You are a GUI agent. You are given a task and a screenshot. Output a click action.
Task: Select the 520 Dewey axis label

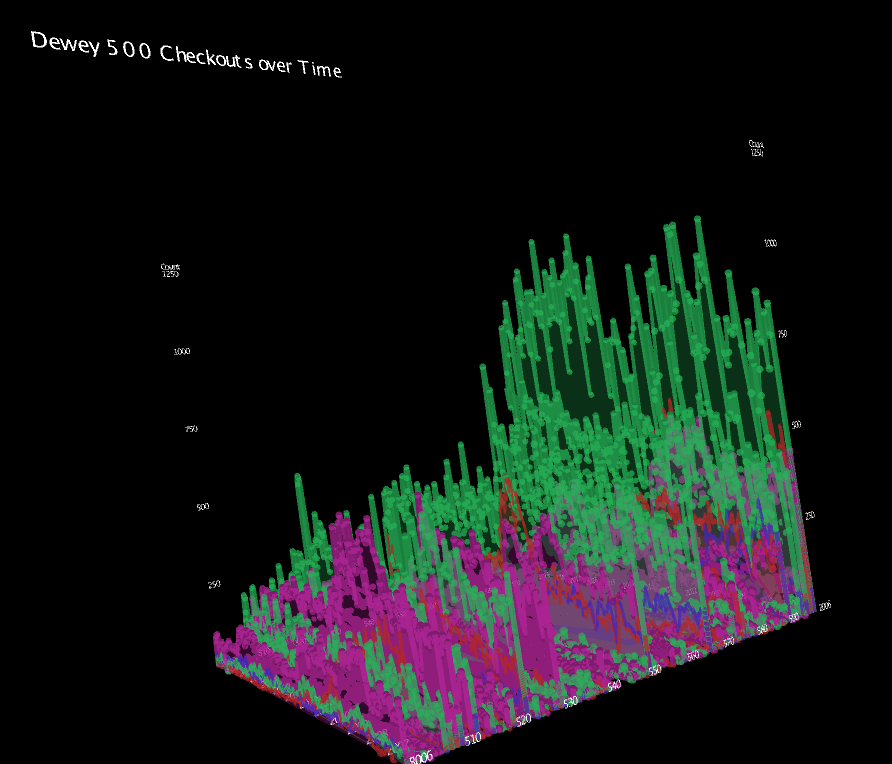pos(524,719)
